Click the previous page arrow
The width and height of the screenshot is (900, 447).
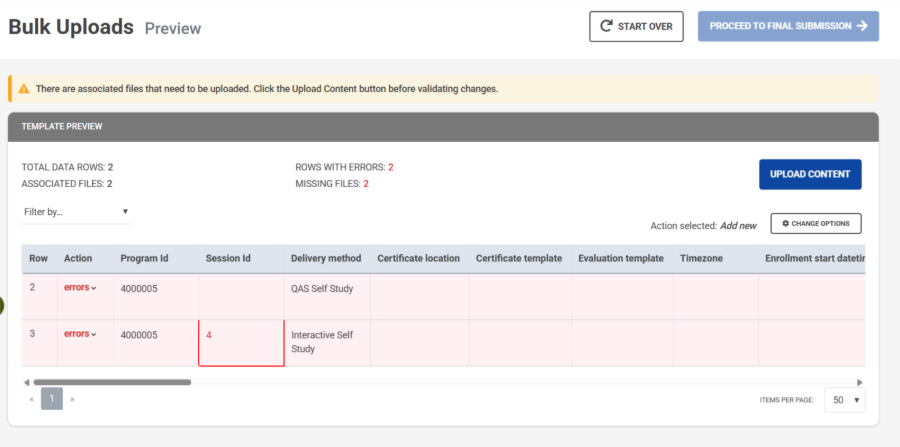coord(32,399)
